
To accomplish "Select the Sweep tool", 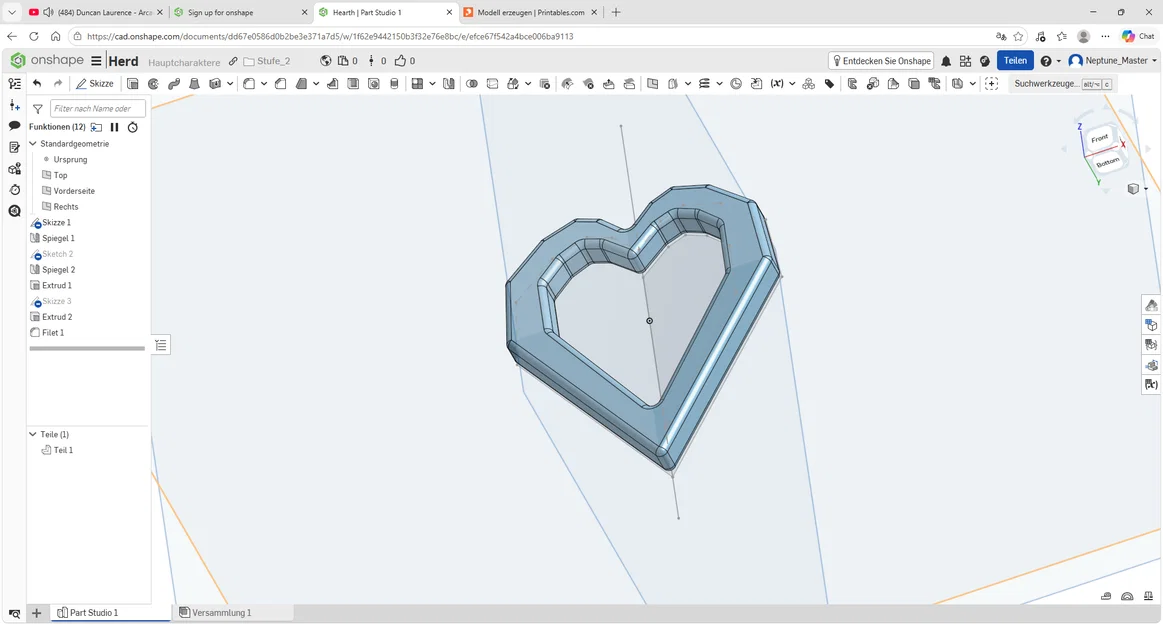I will [x=174, y=84].
